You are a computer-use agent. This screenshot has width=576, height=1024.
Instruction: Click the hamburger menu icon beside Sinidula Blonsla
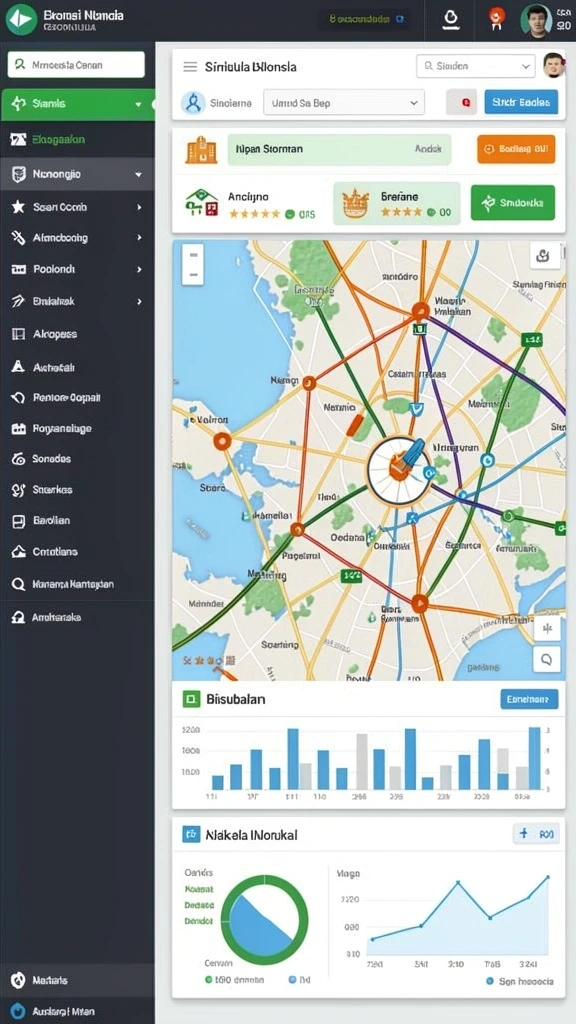point(190,67)
